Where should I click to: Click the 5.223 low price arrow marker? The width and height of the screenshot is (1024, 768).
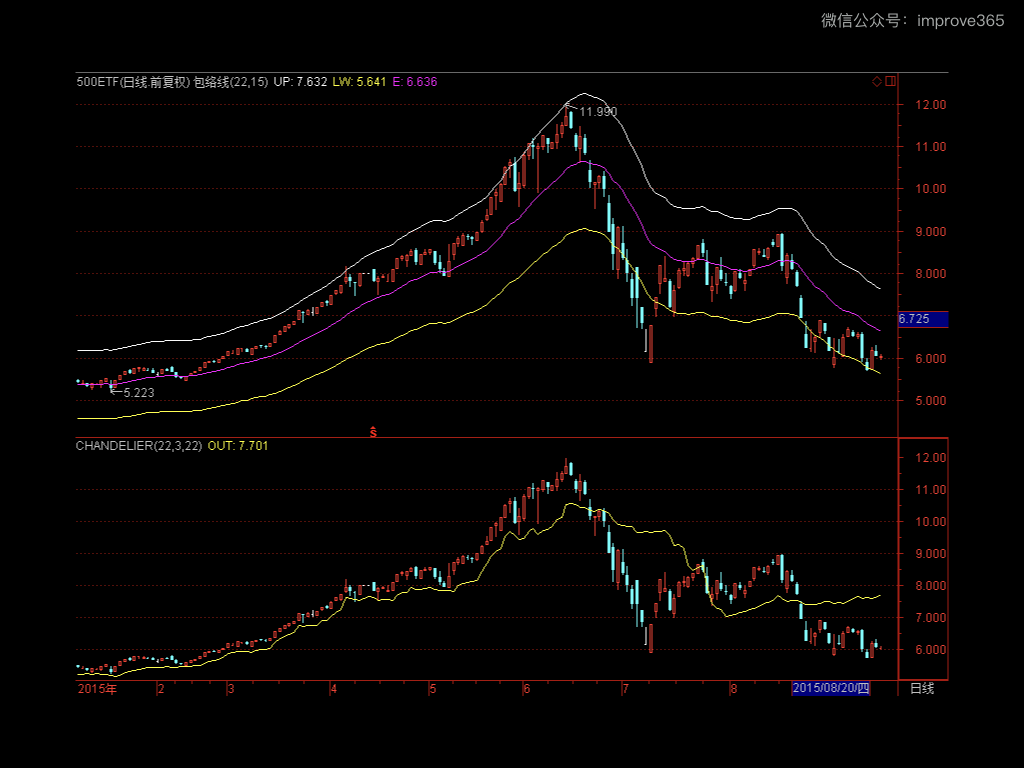(x=137, y=392)
